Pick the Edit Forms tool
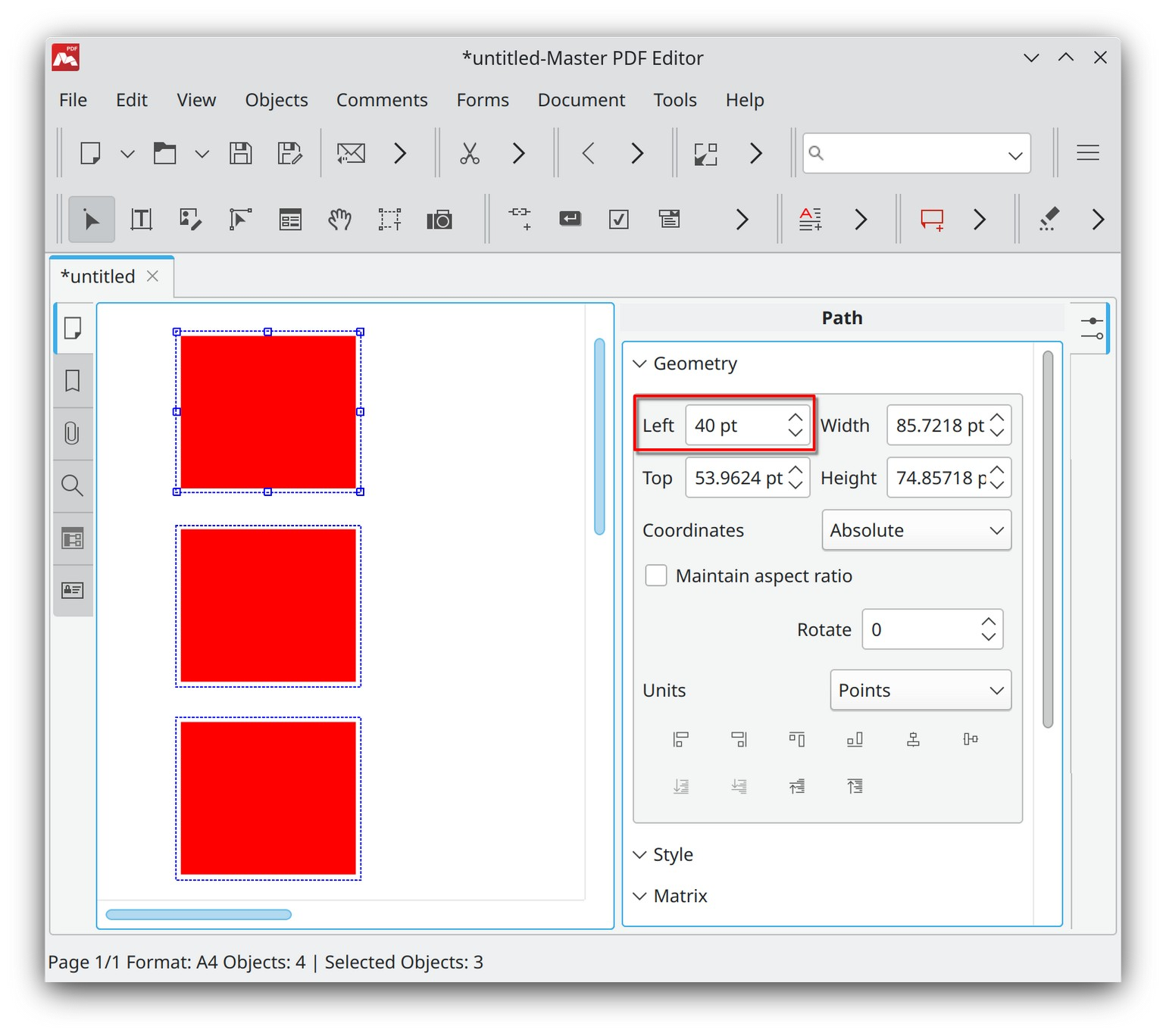Screen dimensions: 1166x1036 (x=290, y=220)
